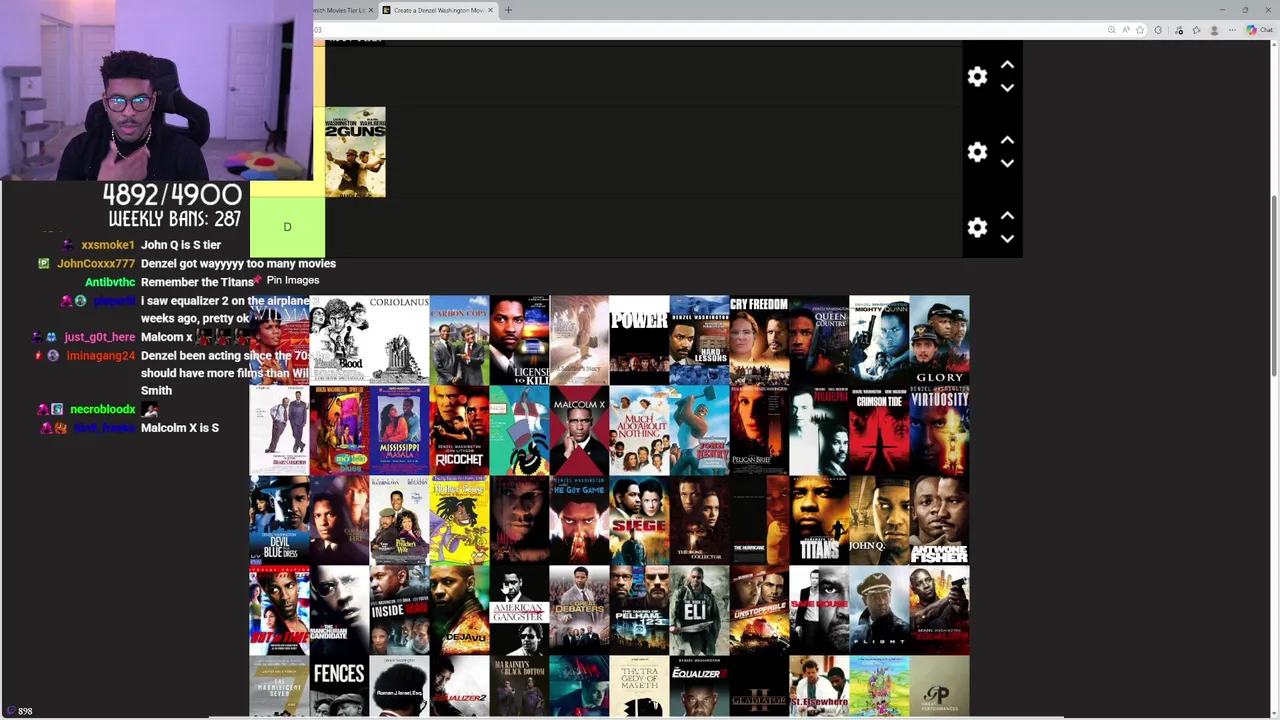This screenshot has width=1280, height=720.
Task: Choose The Siege poster
Action: [639, 520]
